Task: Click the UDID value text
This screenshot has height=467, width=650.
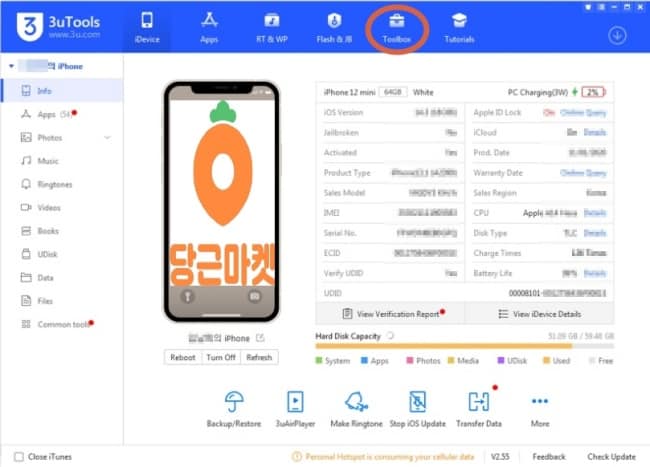Action: pos(557,293)
